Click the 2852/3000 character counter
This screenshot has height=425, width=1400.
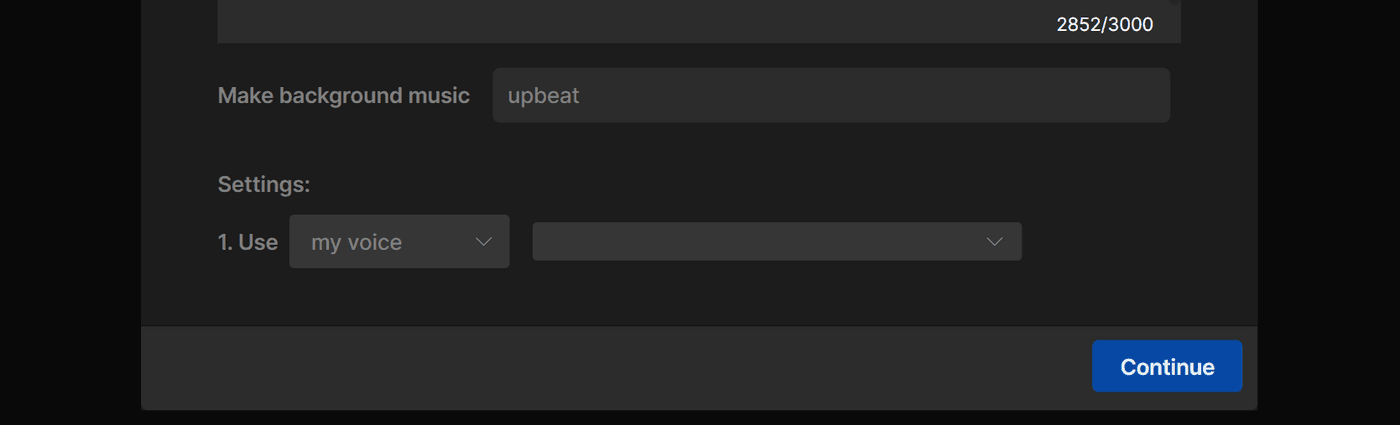1104,25
